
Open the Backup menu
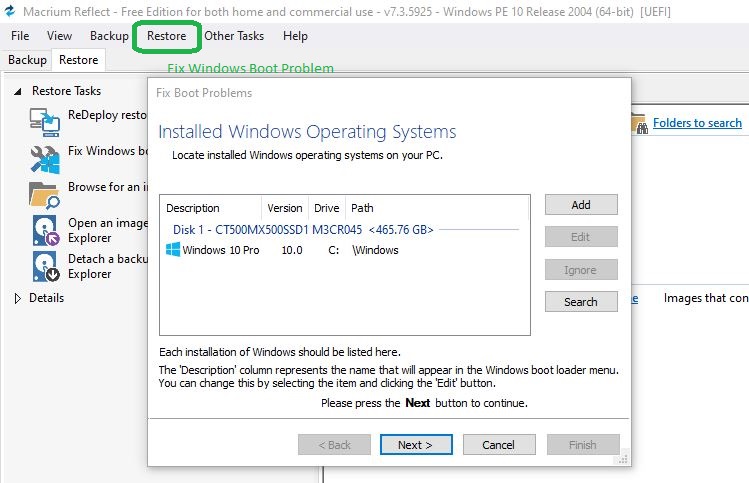click(x=109, y=36)
